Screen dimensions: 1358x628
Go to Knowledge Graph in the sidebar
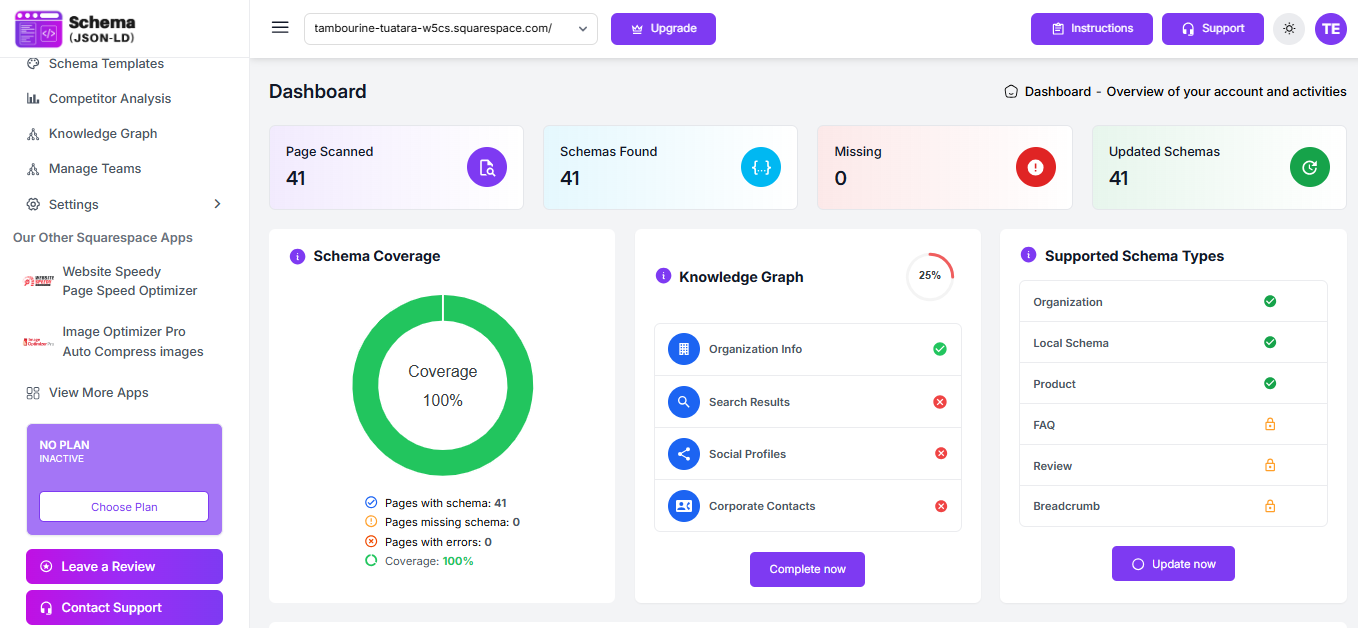(x=103, y=134)
